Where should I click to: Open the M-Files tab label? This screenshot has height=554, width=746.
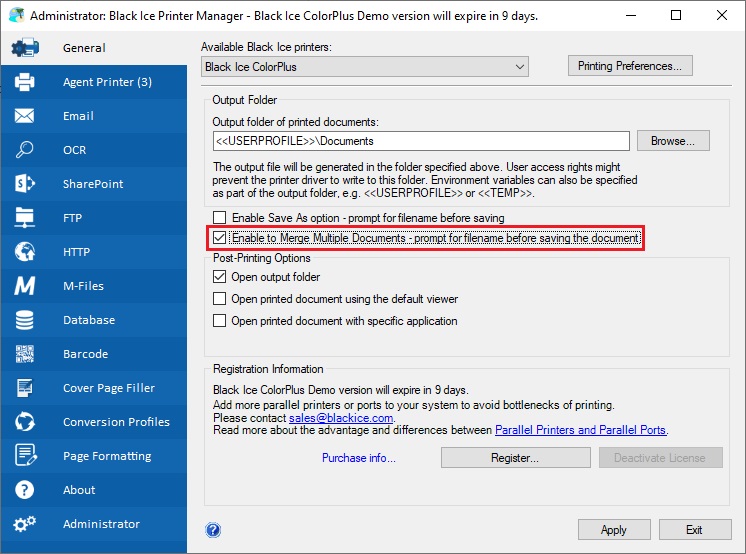[x=83, y=286]
